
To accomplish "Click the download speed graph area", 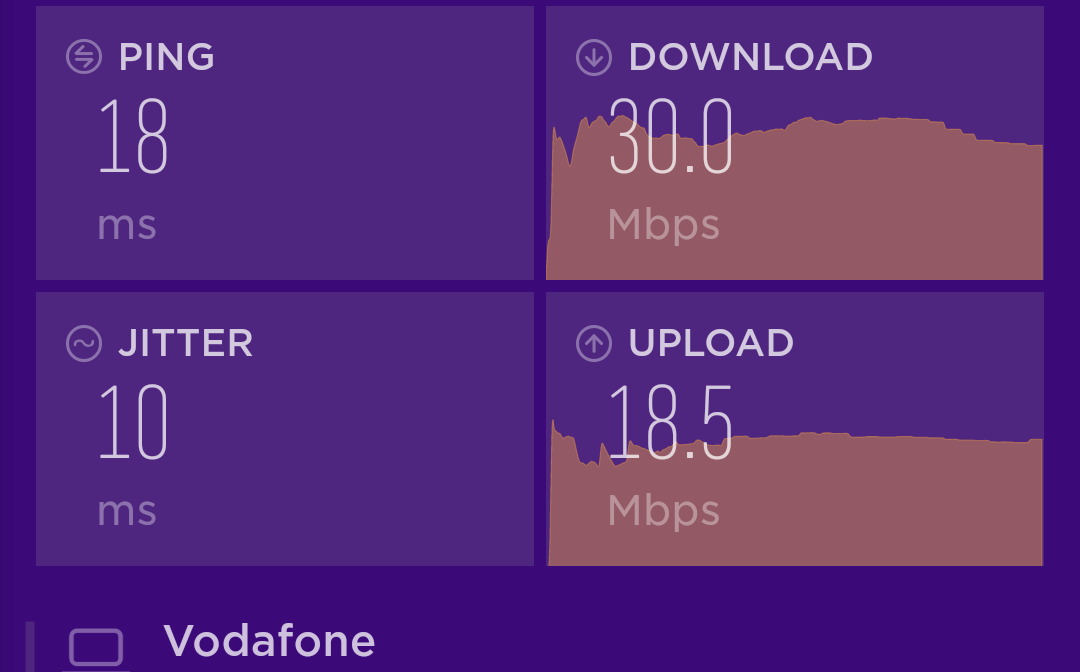I will [795, 198].
